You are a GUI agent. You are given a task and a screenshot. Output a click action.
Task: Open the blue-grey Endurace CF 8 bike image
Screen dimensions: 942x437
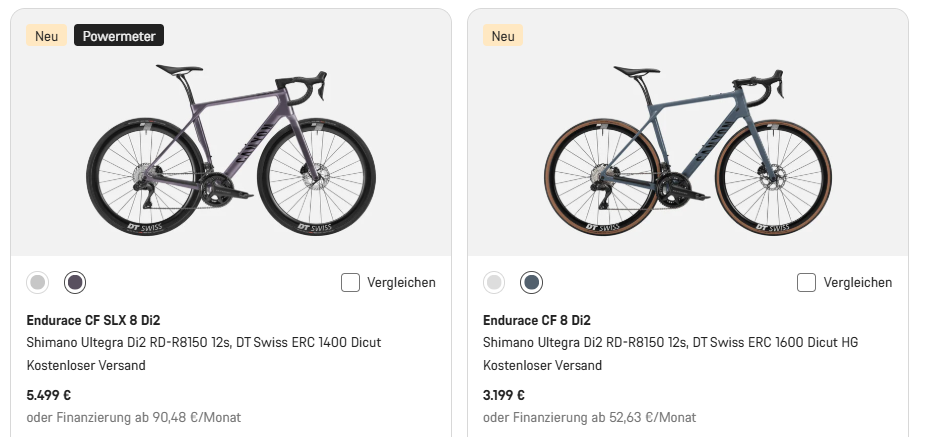click(688, 150)
